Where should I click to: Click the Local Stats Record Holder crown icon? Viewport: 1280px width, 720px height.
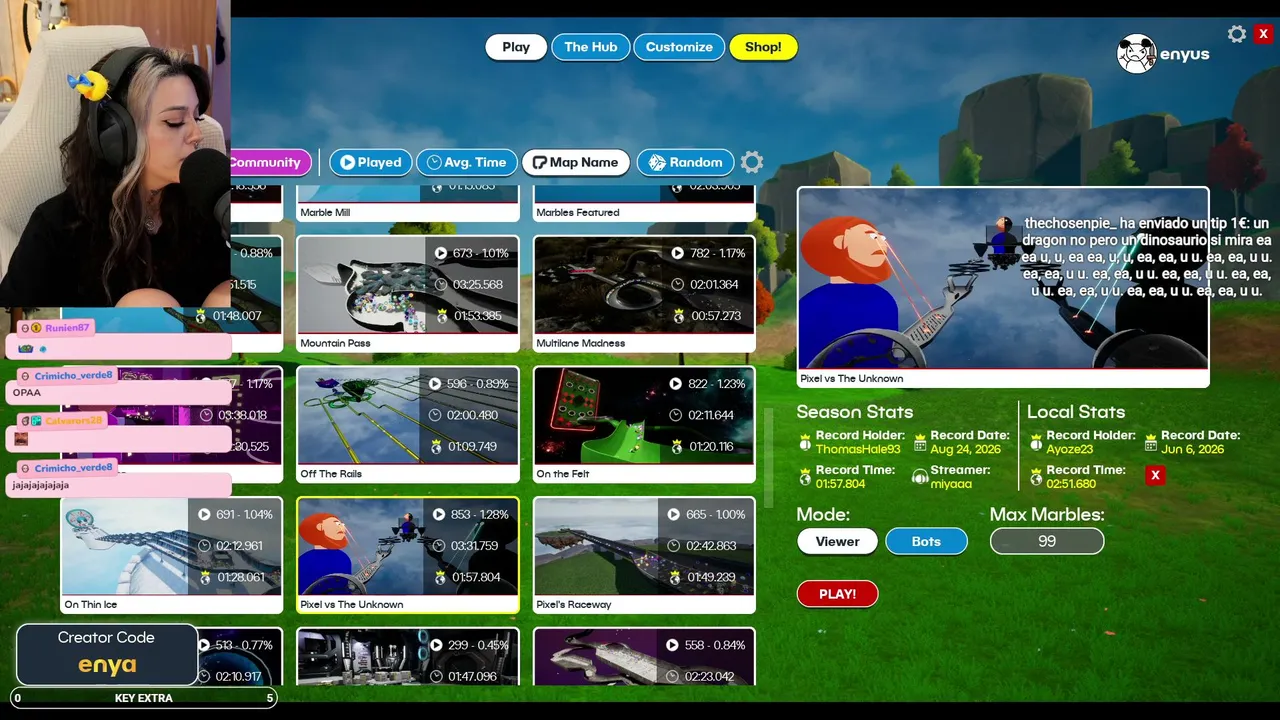click(x=1036, y=442)
